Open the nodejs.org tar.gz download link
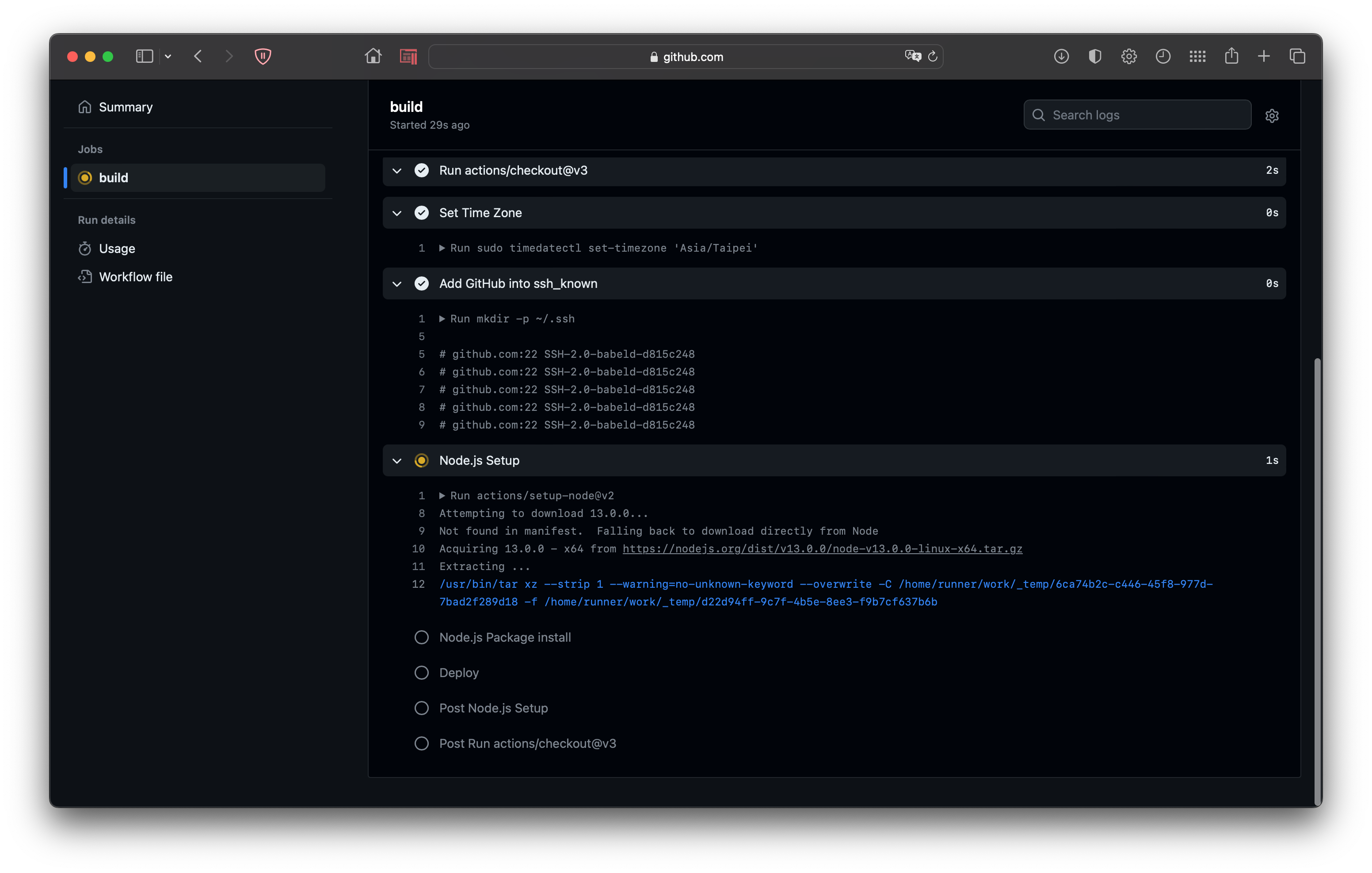The image size is (1372, 873). coord(822,548)
